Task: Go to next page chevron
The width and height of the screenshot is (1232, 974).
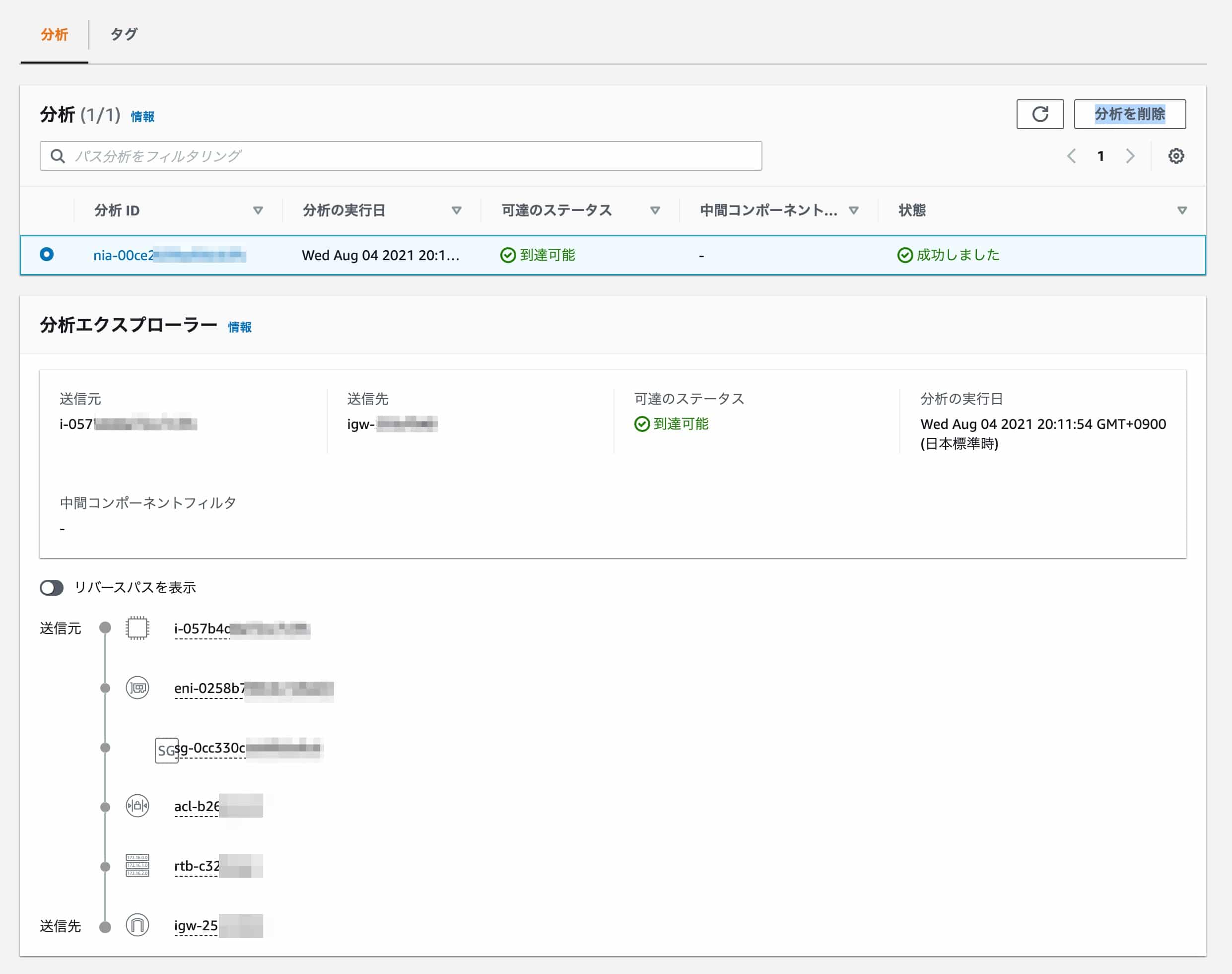Action: pos(1130,156)
